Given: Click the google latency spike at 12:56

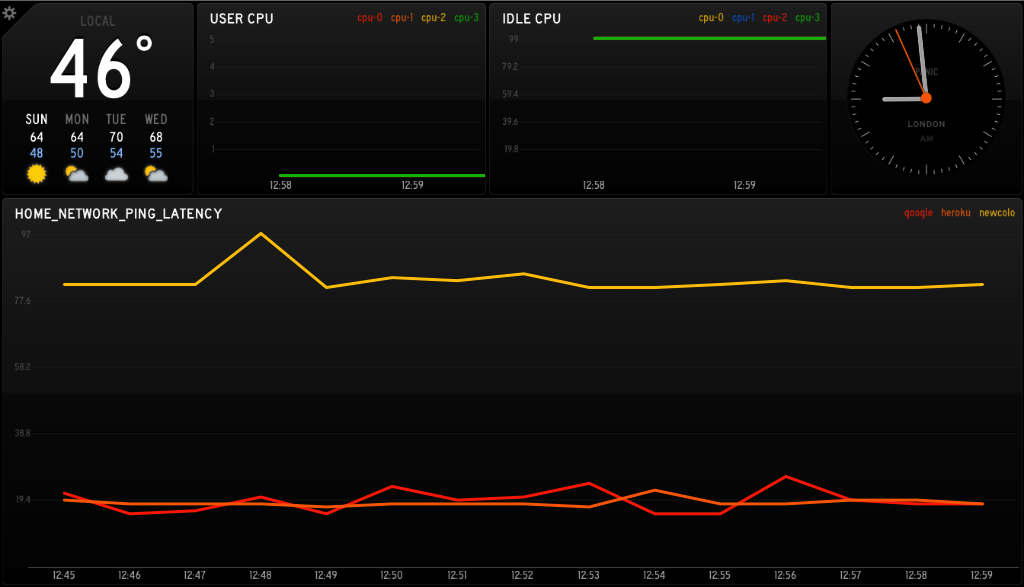Looking at the screenshot, I should pyautogui.click(x=786, y=477).
